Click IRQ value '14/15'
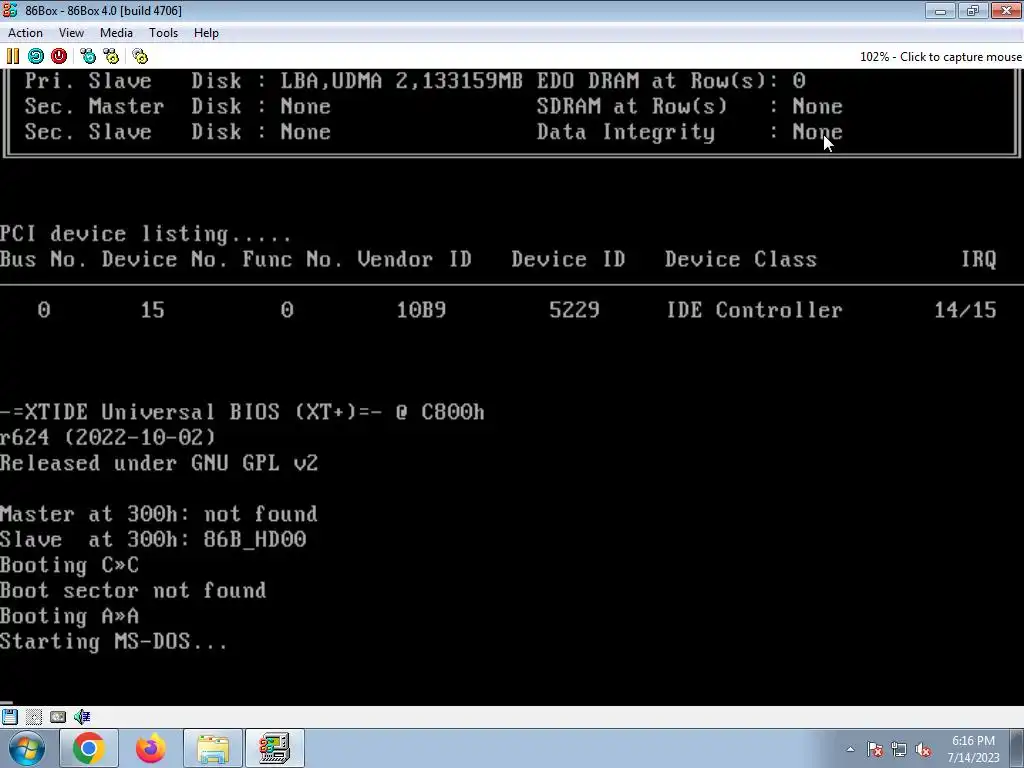 (965, 310)
